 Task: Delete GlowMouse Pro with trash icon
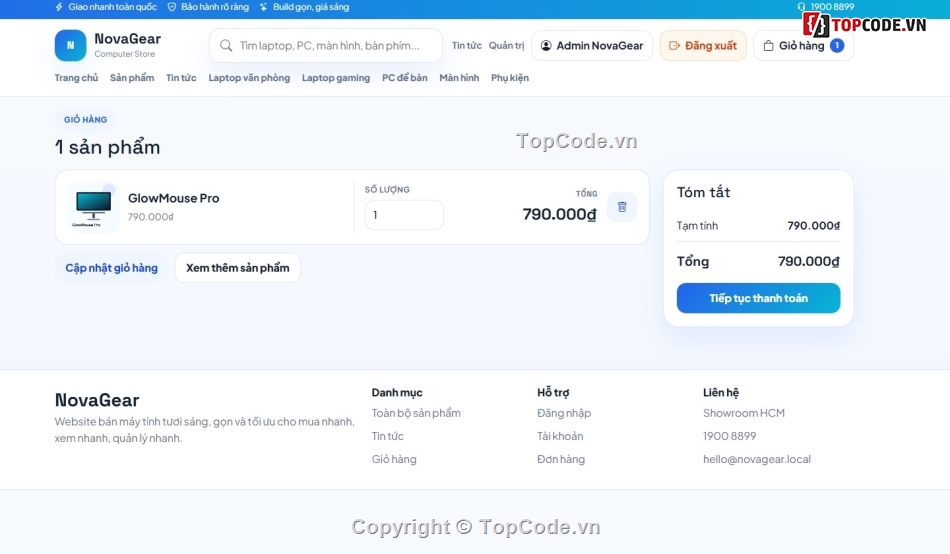tap(622, 207)
